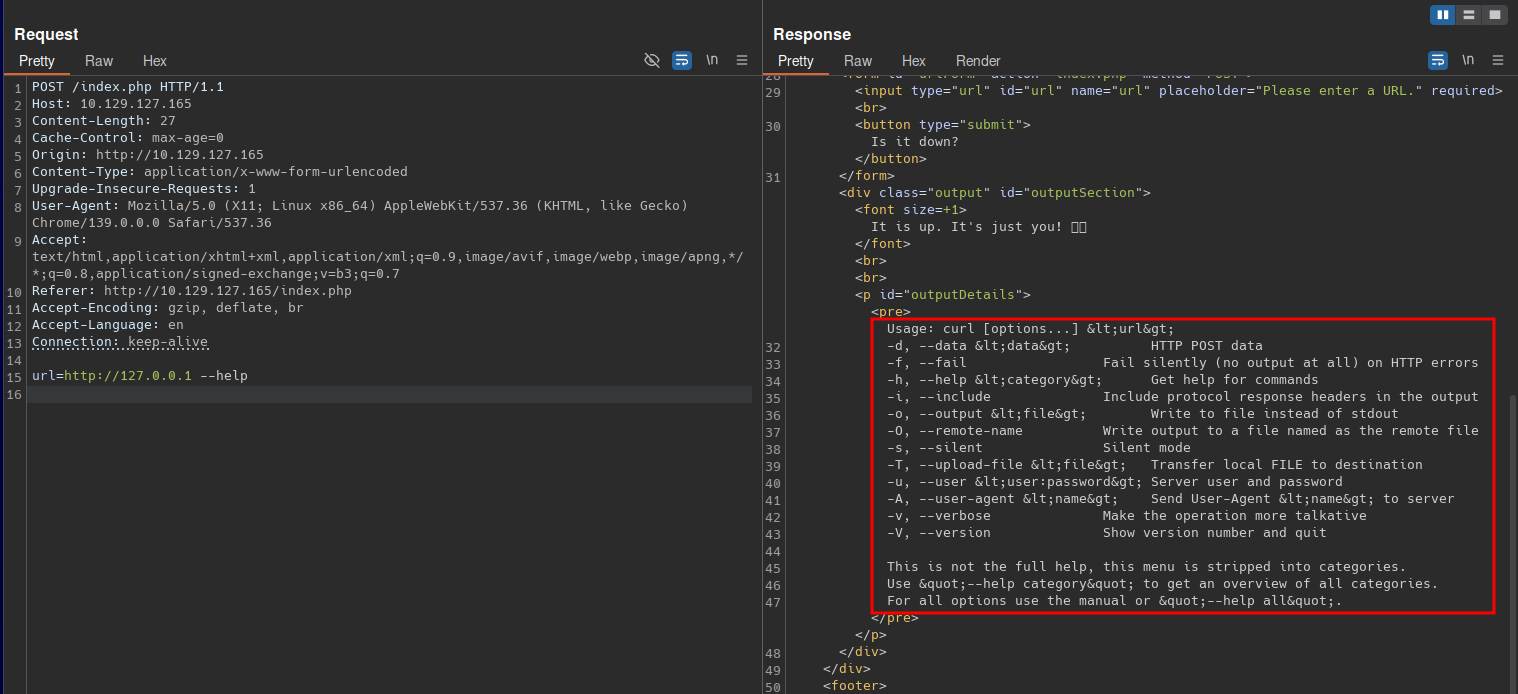Screen dimensions: 1518x694
Task: Switch Request view to Hex tab
Action: (x=155, y=61)
